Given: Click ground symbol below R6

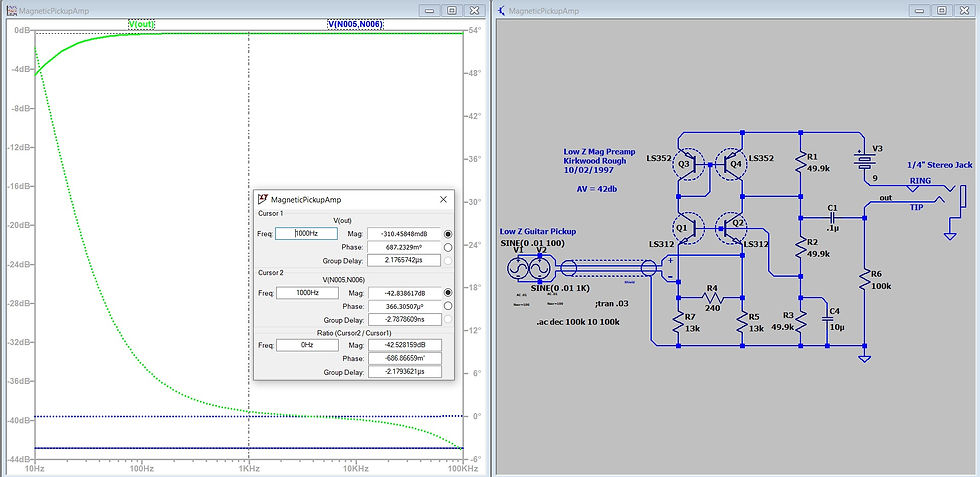Looking at the screenshot, I should click(865, 359).
